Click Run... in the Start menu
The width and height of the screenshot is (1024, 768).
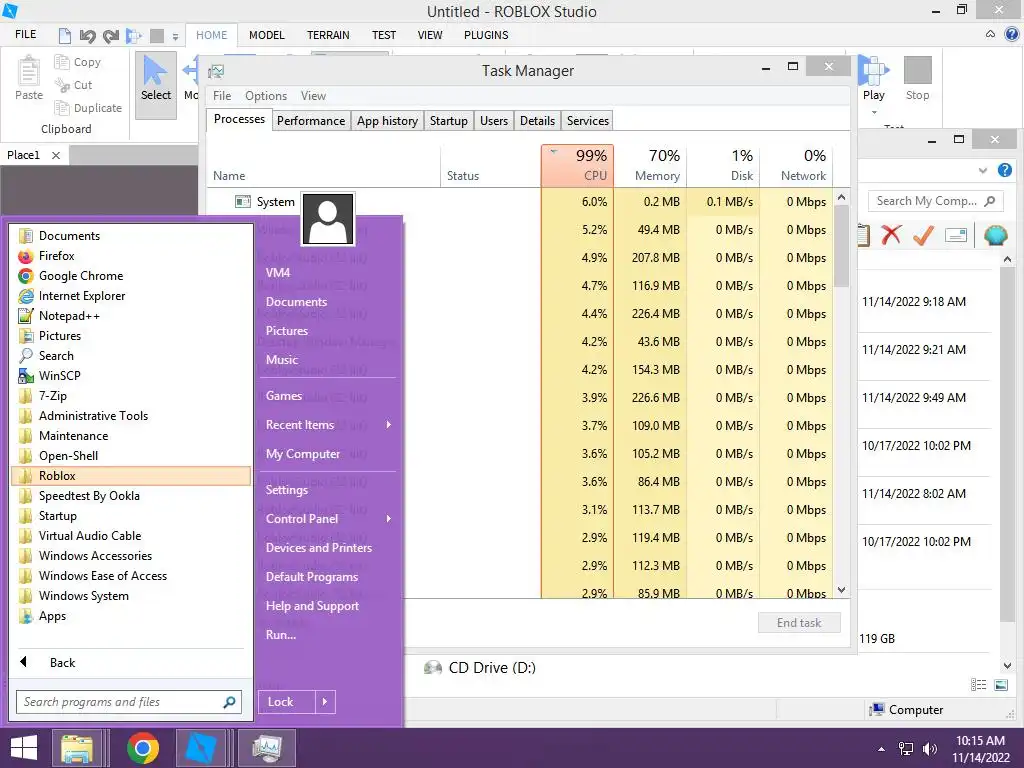click(281, 635)
